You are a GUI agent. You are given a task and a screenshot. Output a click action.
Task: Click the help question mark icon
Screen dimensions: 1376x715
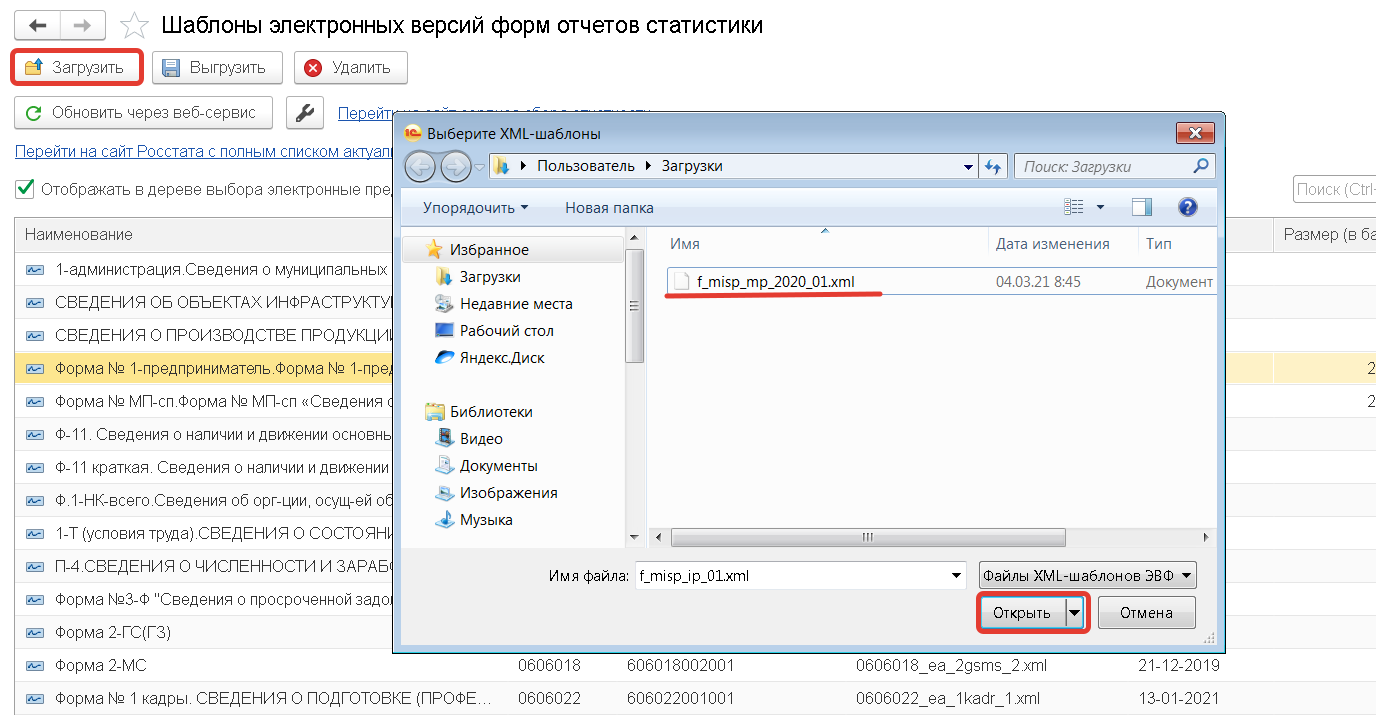pyautogui.click(x=1187, y=207)
